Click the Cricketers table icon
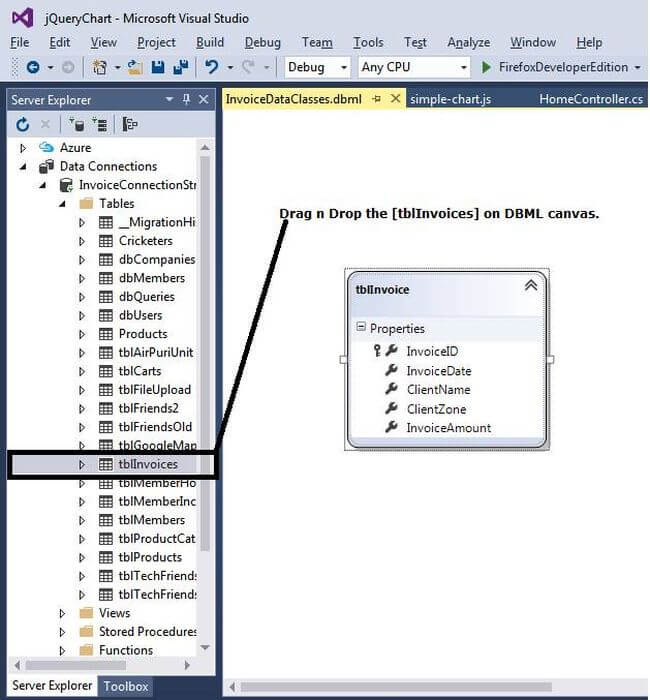This screenshot has height=700, width=650. [106, 241]
